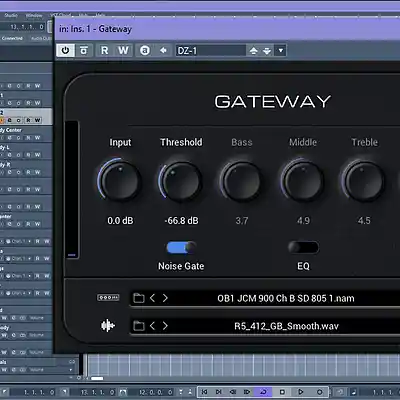Open folder browser for the IR wav file

[139, 325]
